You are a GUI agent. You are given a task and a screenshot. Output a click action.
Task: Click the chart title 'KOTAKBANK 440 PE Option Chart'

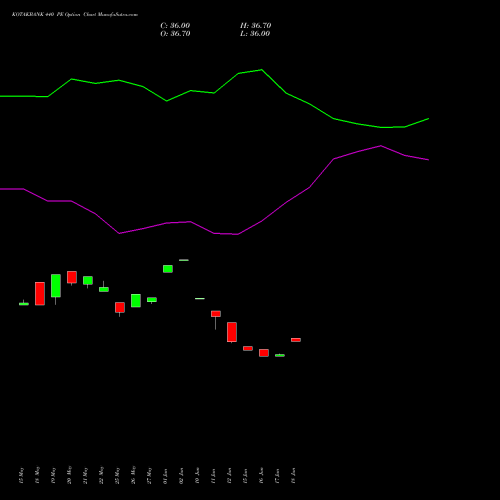pyautogui.click(x=54, y=15)
